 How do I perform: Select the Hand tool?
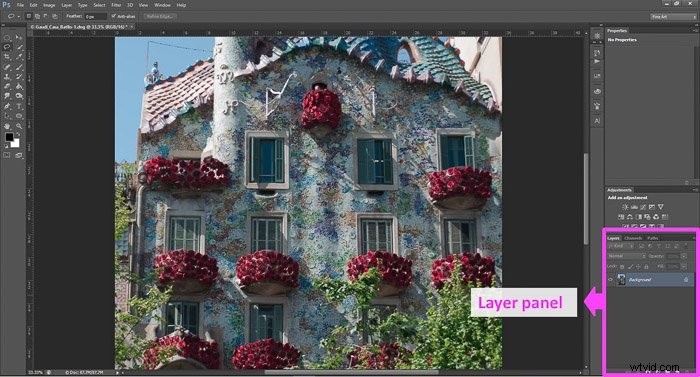[x=7, y=126]
